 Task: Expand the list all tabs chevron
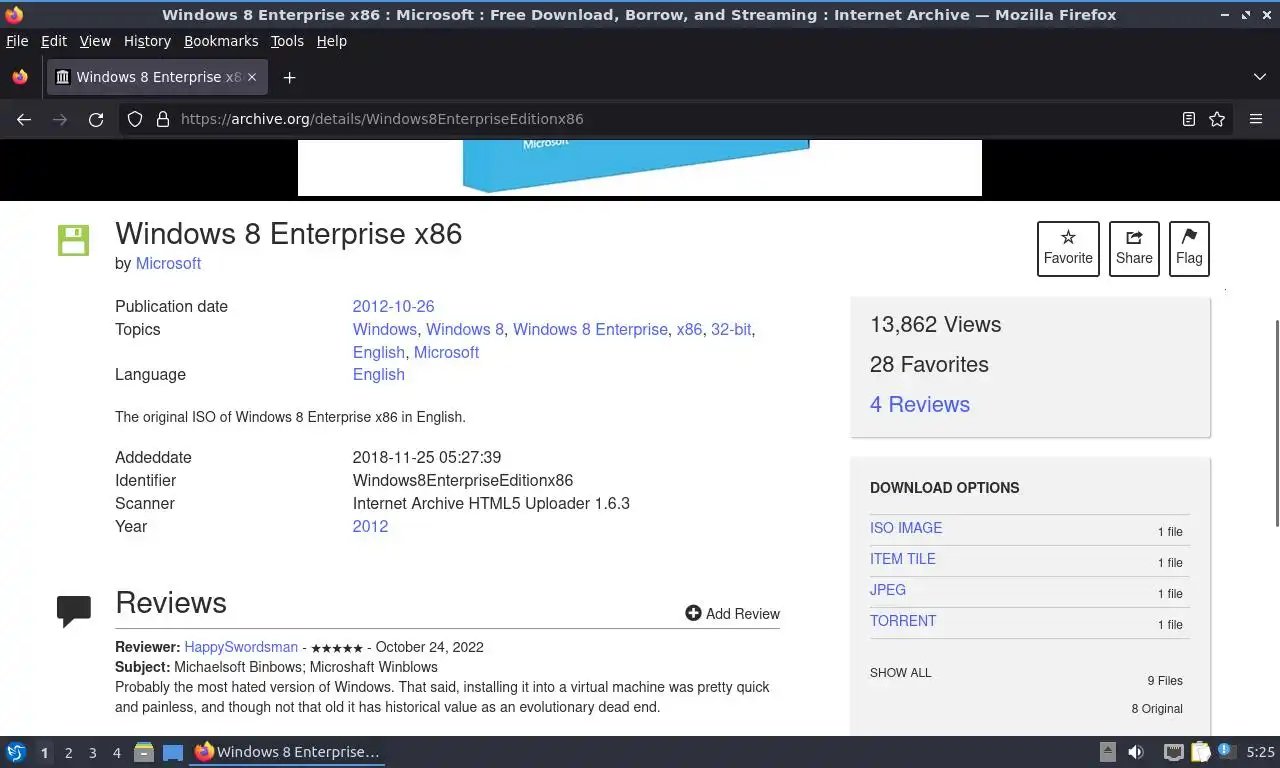pyautogui.click(x=1259, y=77)
